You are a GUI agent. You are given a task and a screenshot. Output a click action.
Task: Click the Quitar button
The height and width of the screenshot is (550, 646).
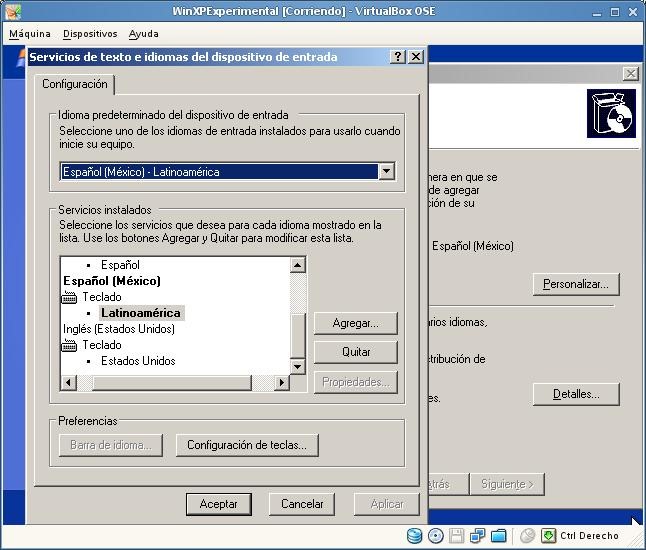pyautogui.click(x=356, y=352)
